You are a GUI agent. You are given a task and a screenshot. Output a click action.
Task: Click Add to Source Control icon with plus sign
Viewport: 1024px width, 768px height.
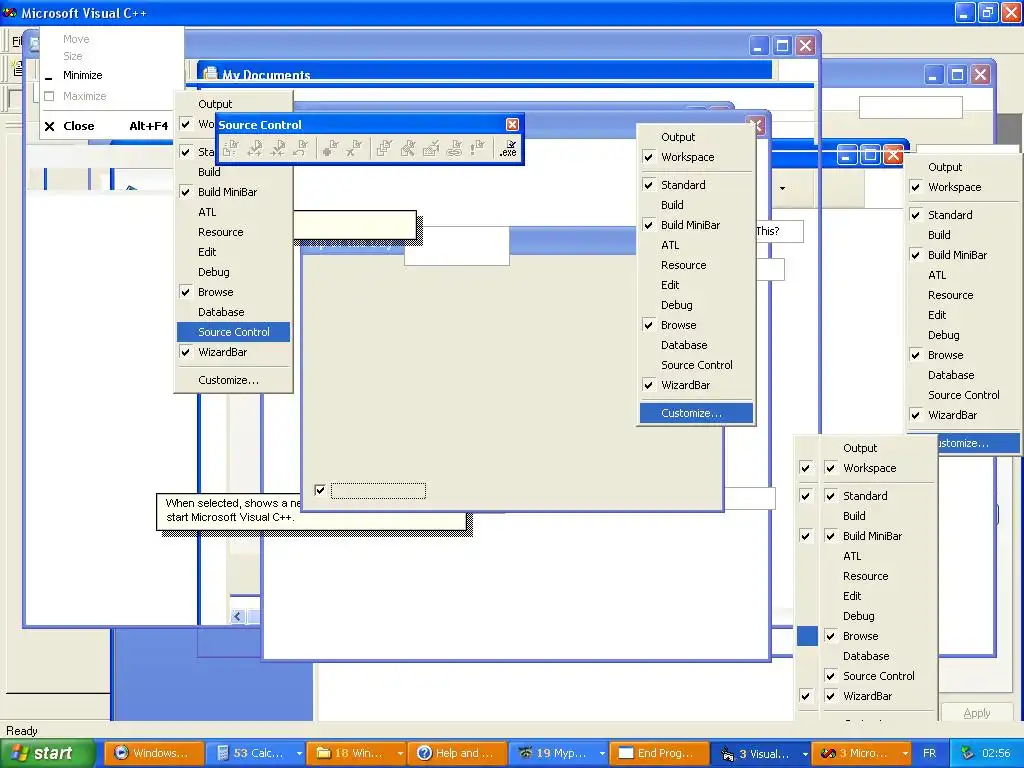(x=330, y=148)
